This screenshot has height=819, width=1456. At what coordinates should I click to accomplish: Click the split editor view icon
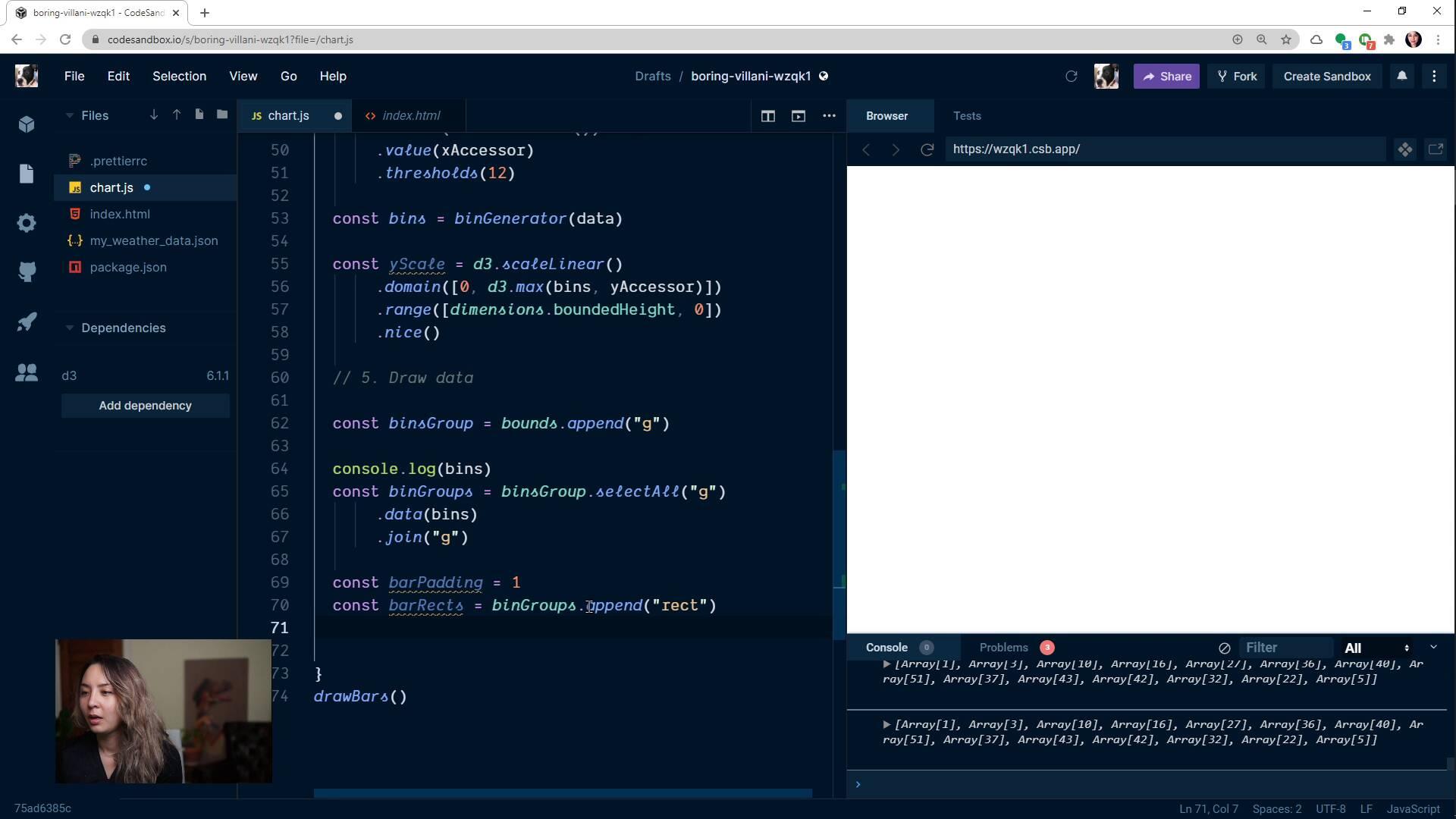[x=769, y=115]
